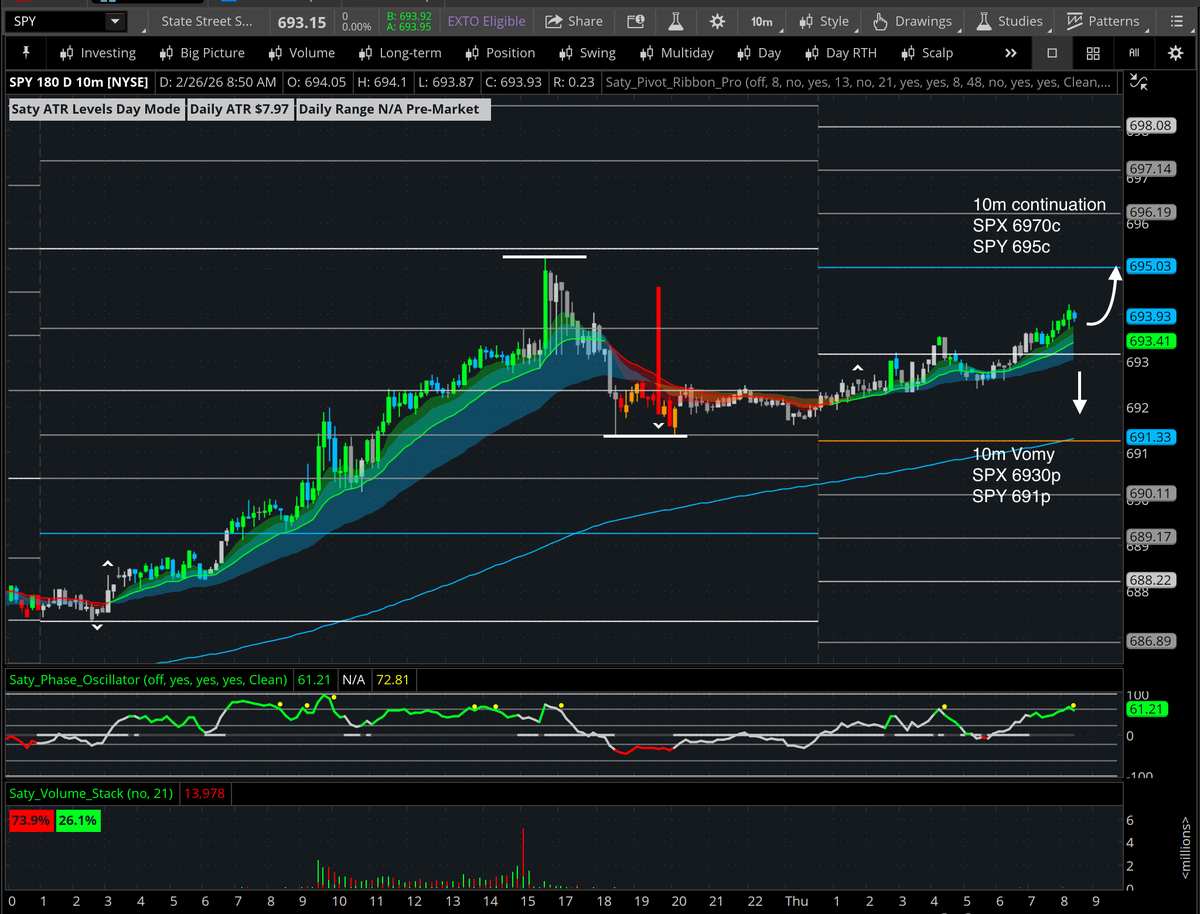This screenshot has height=914, width=1200.
Task: Select the Long-term study set
Action: click(399, 53)
